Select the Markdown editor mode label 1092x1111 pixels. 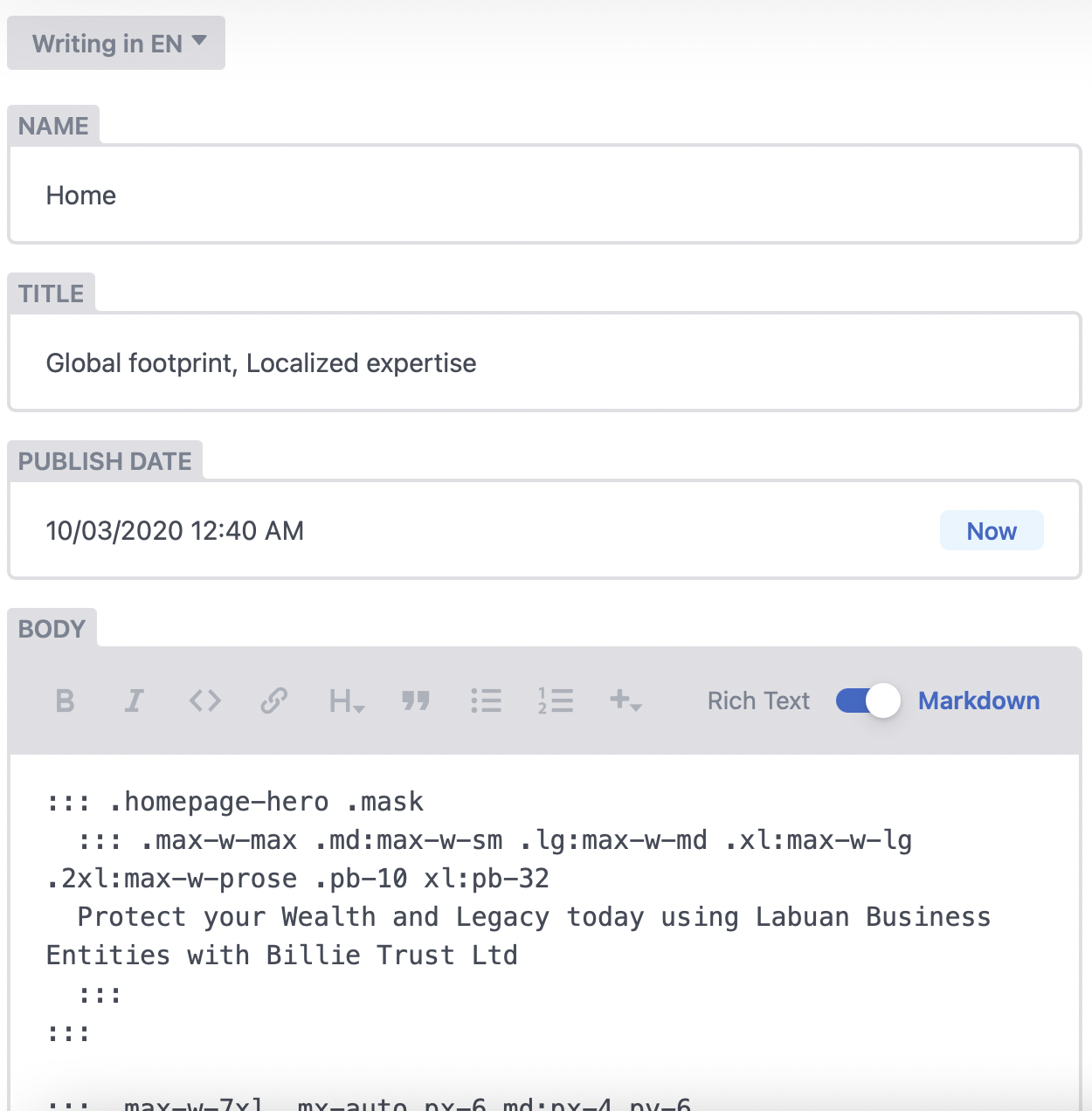[978, 700]
